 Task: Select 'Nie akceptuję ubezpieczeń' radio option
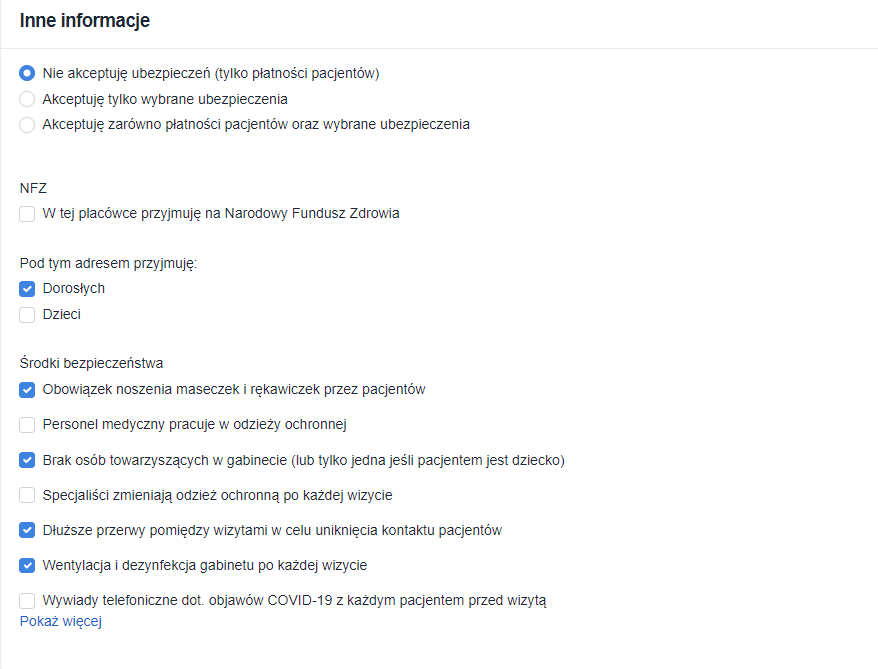pos(27,73)
